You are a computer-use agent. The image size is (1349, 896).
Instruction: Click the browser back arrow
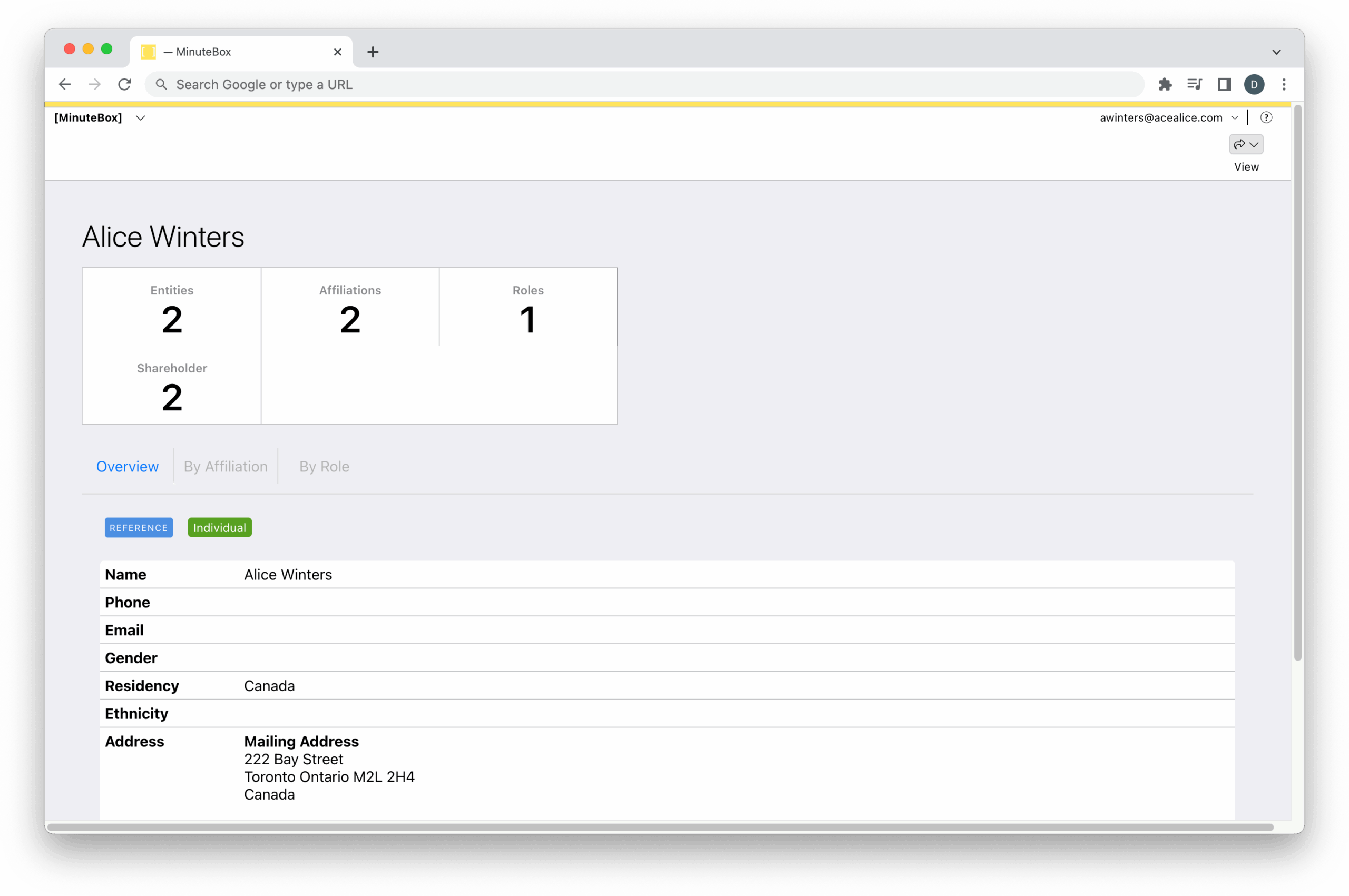(65, 85)
